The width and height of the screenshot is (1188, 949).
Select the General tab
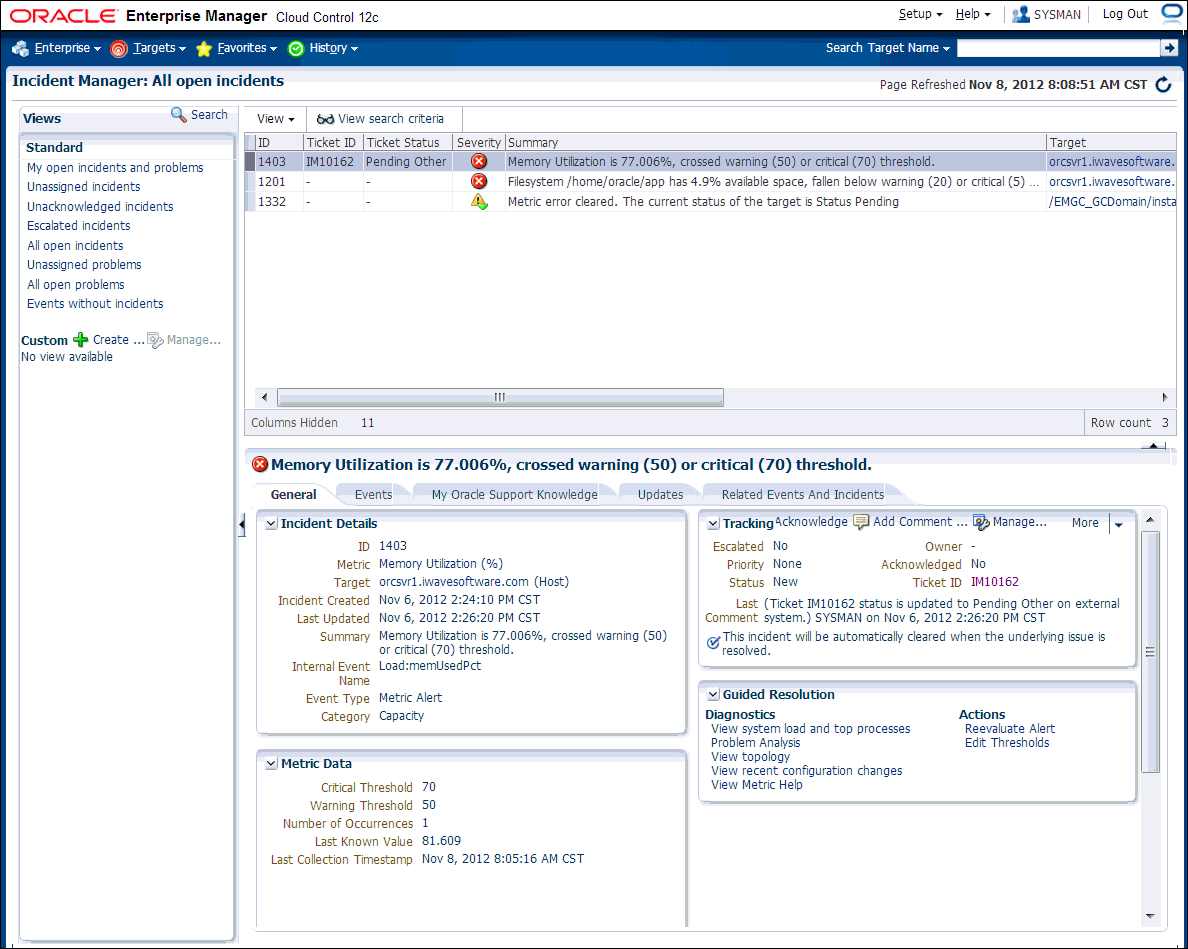[293, 495]
